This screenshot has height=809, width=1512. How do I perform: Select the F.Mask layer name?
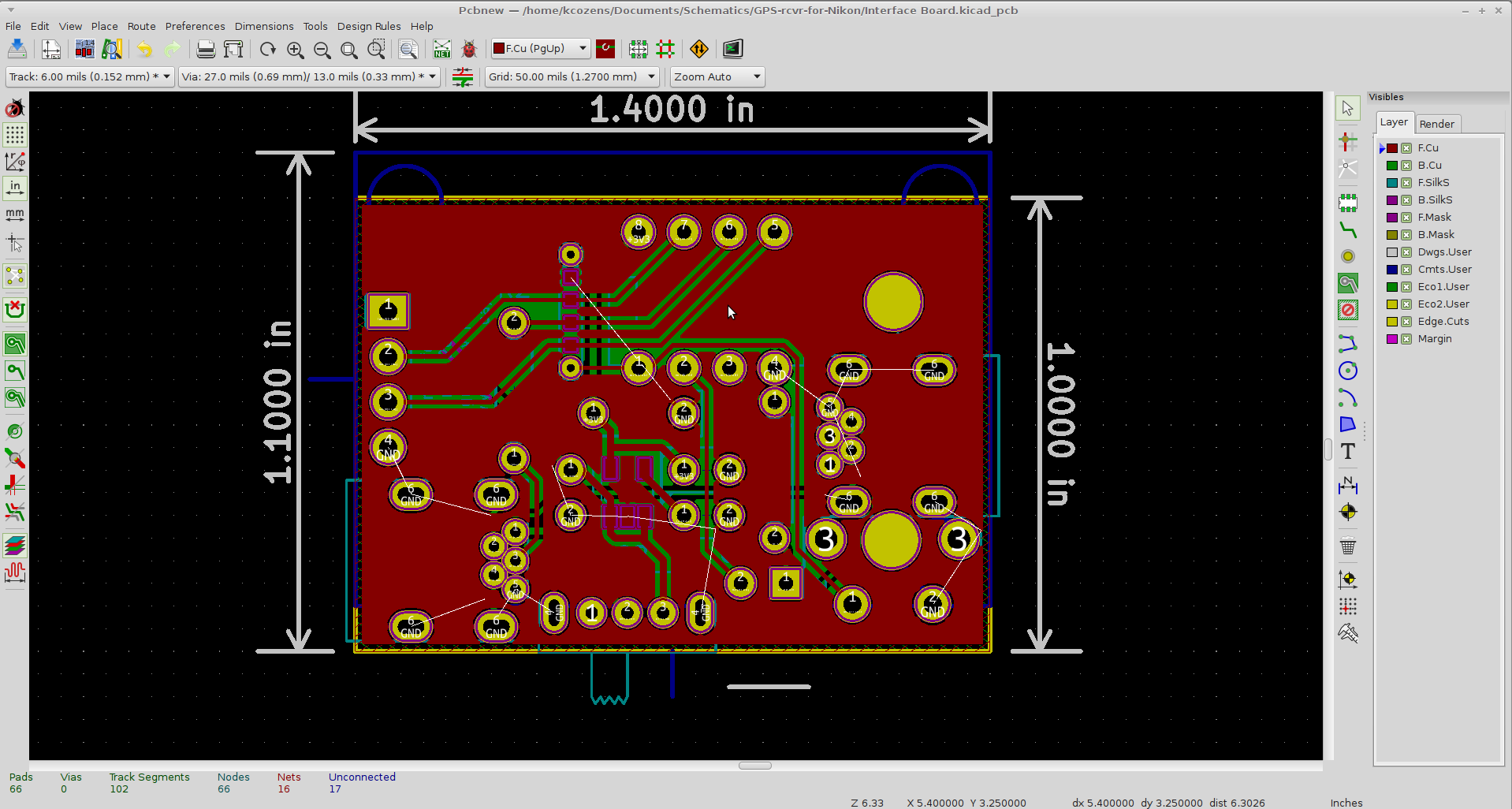point(1434,218)
